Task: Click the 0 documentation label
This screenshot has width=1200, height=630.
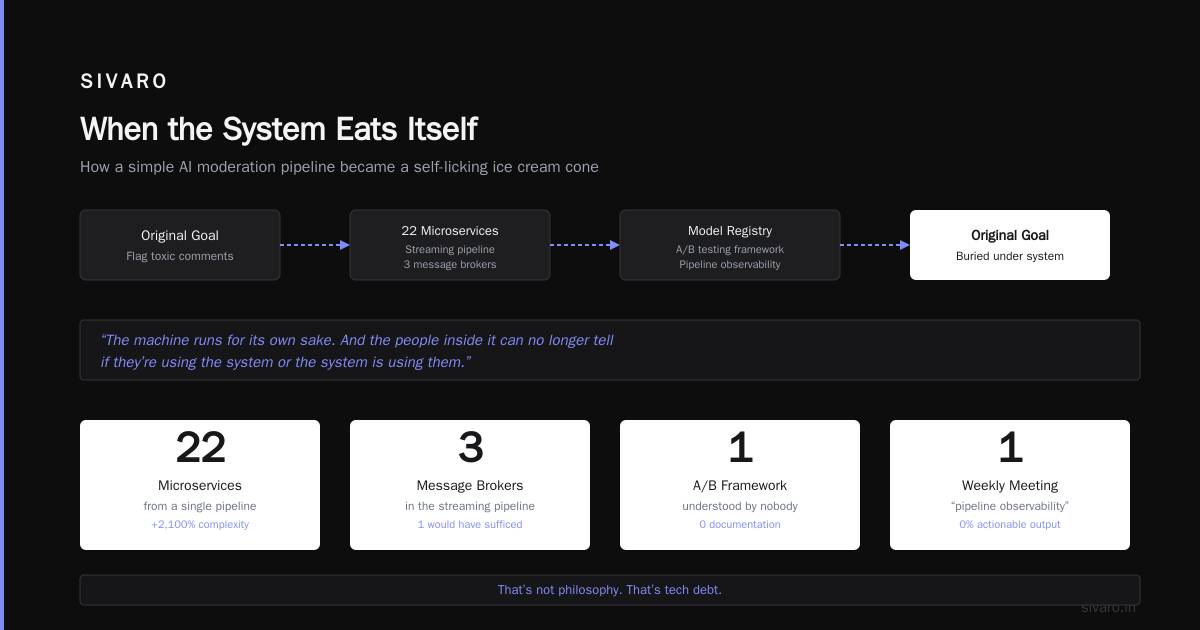Action: pos(740,524)
